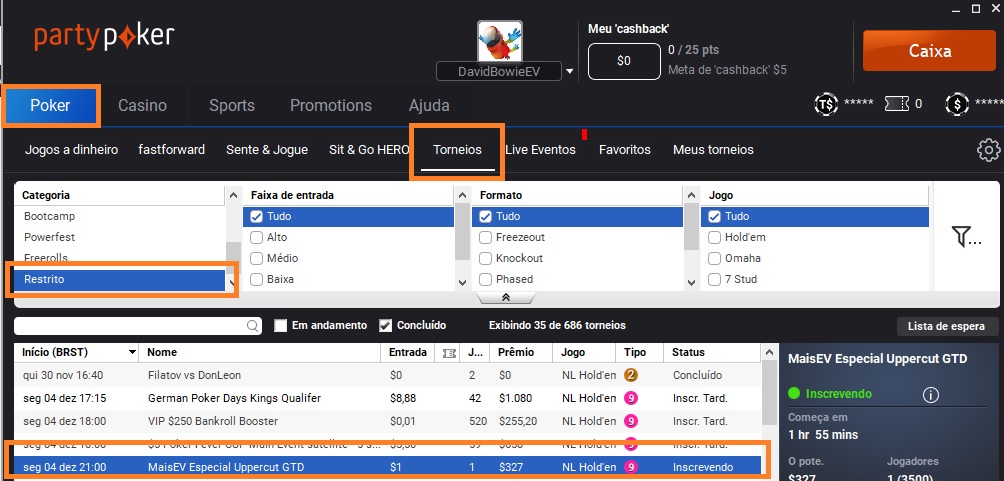
Task: Select Sit & Go HERO tab
Action: coord(369,150)
